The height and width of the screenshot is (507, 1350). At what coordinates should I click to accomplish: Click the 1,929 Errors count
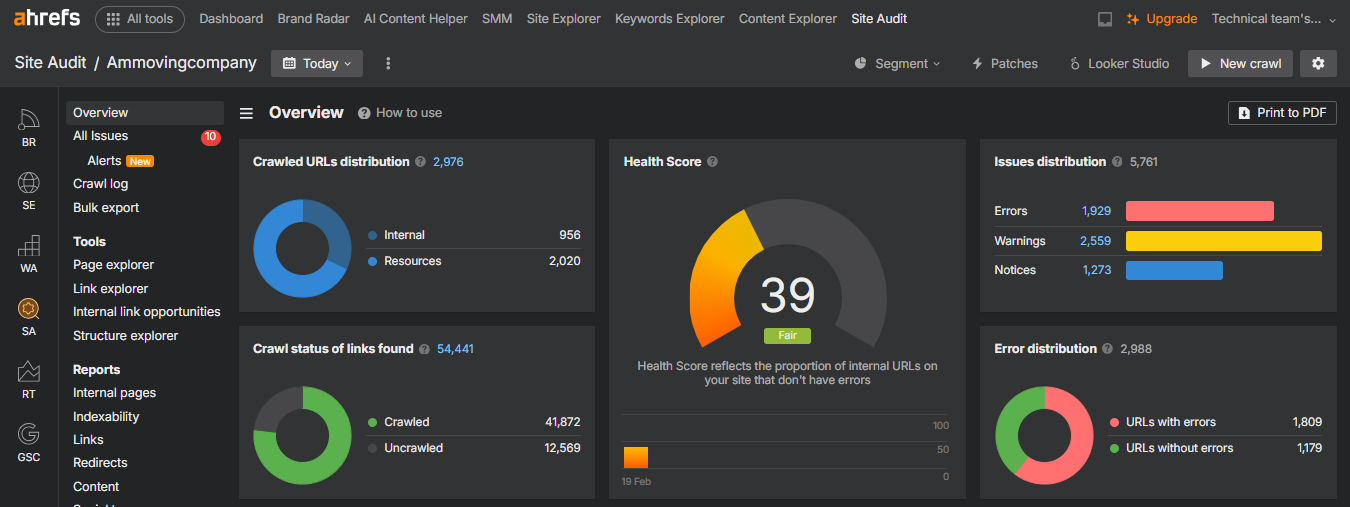1096,211
